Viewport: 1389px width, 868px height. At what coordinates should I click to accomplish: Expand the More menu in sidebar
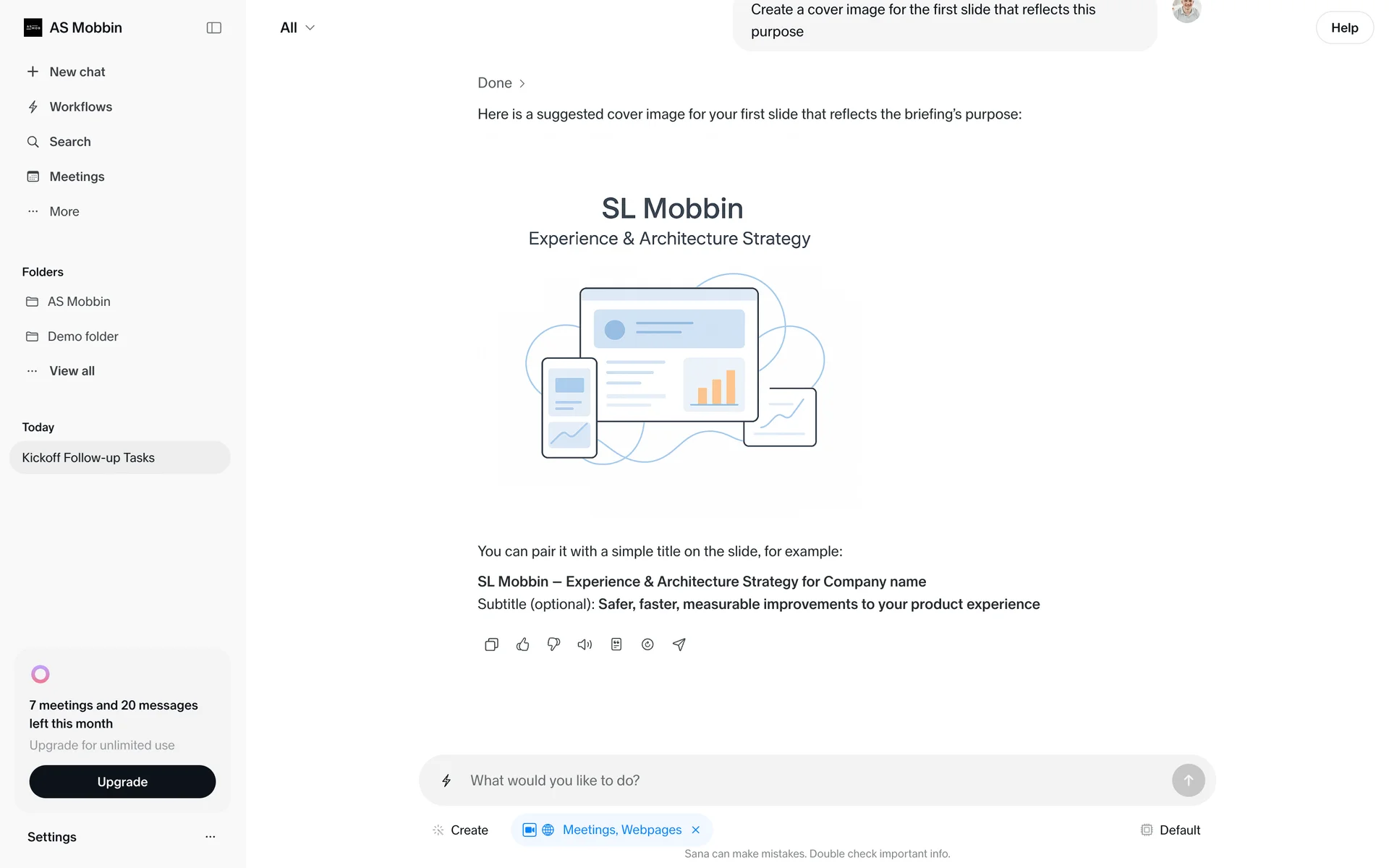point(64,211)
